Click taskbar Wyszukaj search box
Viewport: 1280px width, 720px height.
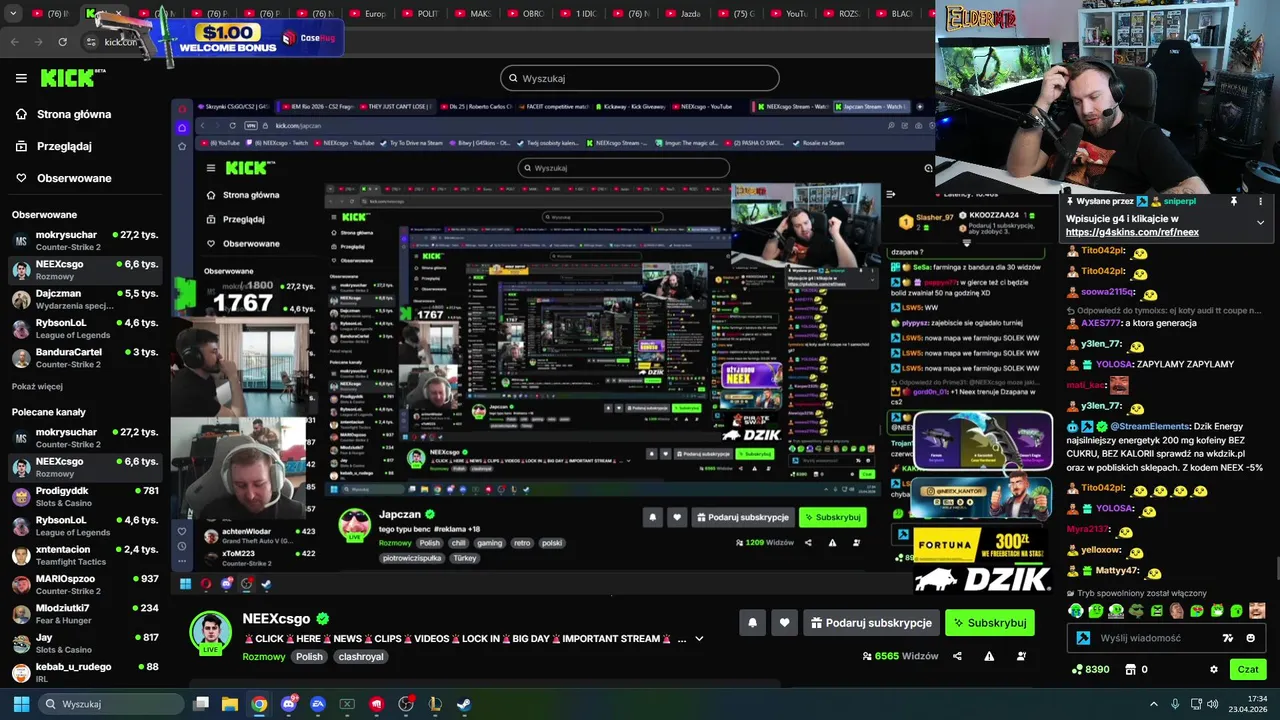[112, 704]
